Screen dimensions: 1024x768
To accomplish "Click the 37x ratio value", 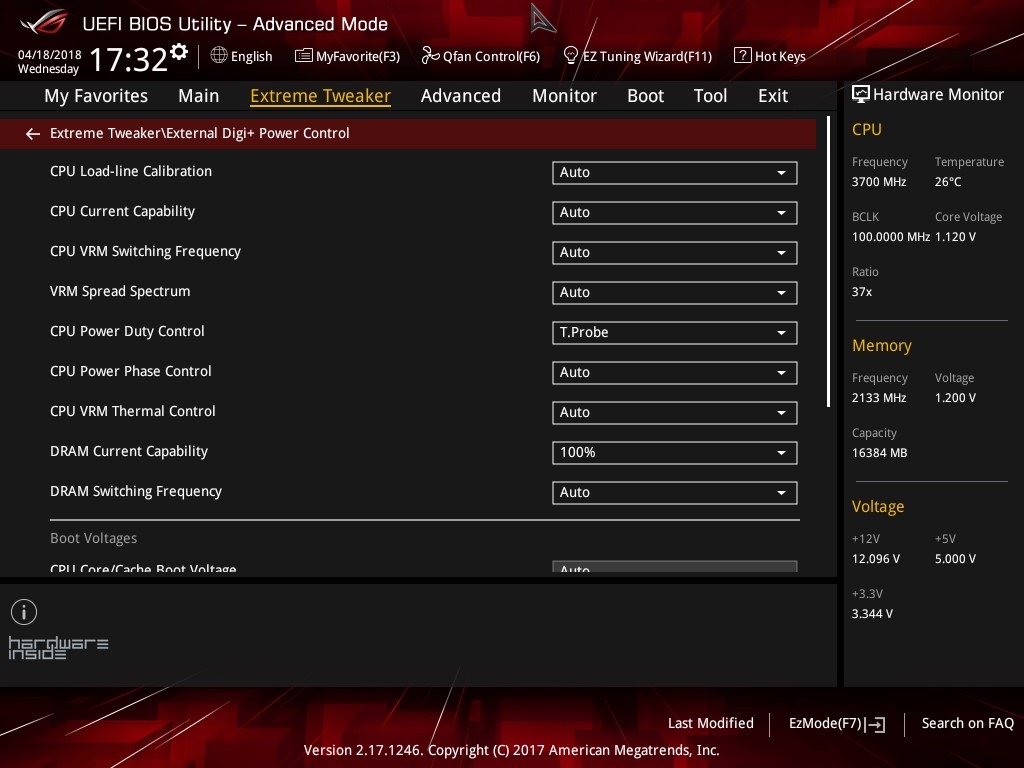I will (862, 291).
